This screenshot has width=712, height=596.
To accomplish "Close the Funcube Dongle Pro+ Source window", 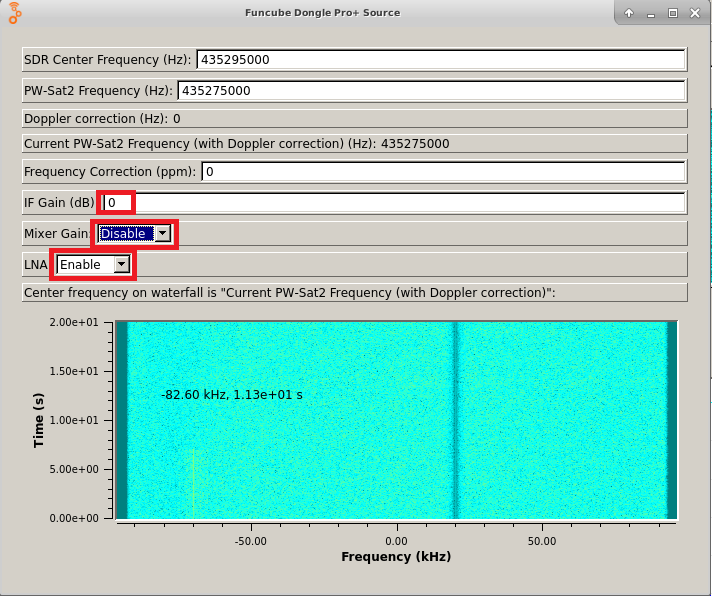I will 695,13.
